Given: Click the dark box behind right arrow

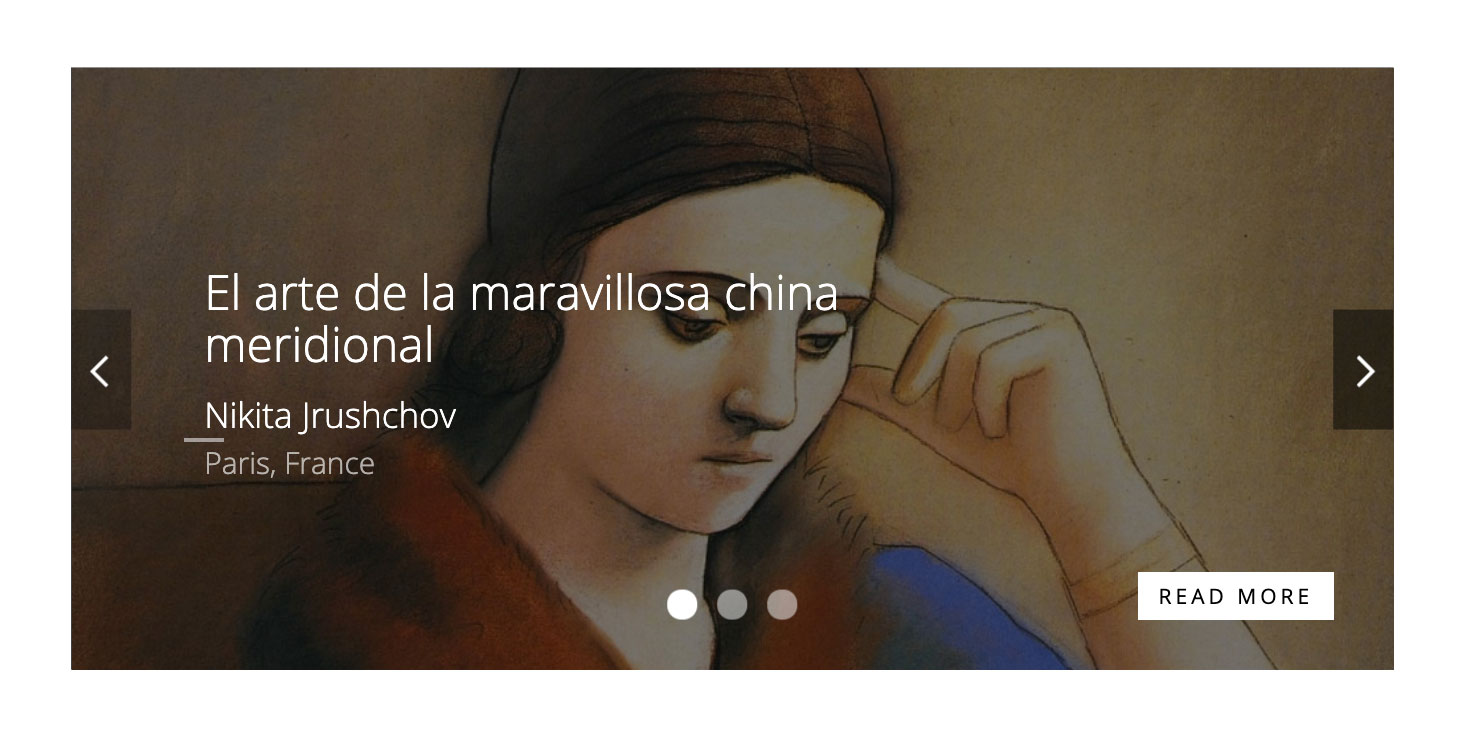Looking at the screenshot, I should tap(1363, 369).
